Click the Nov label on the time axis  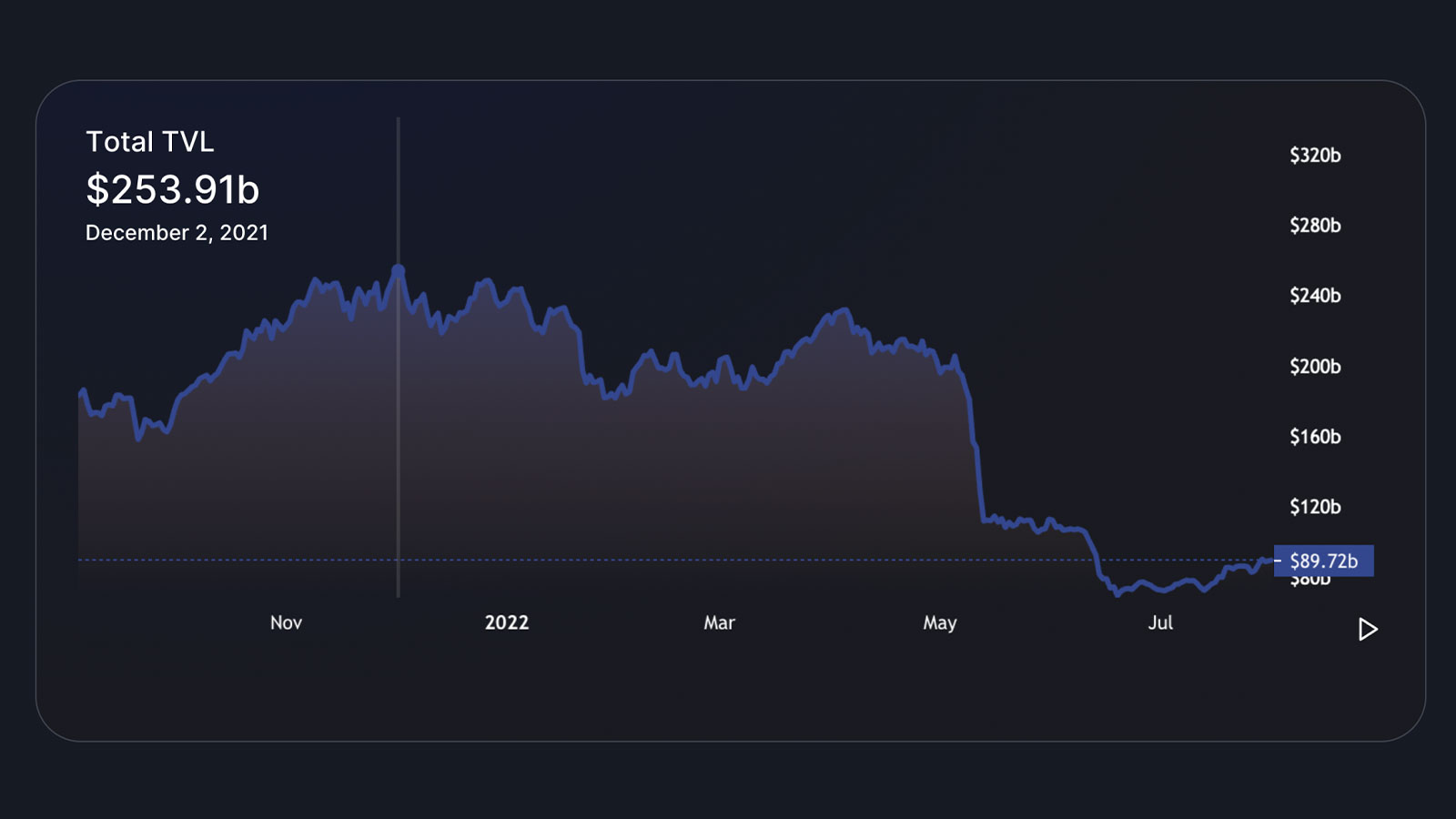point(286,622)
